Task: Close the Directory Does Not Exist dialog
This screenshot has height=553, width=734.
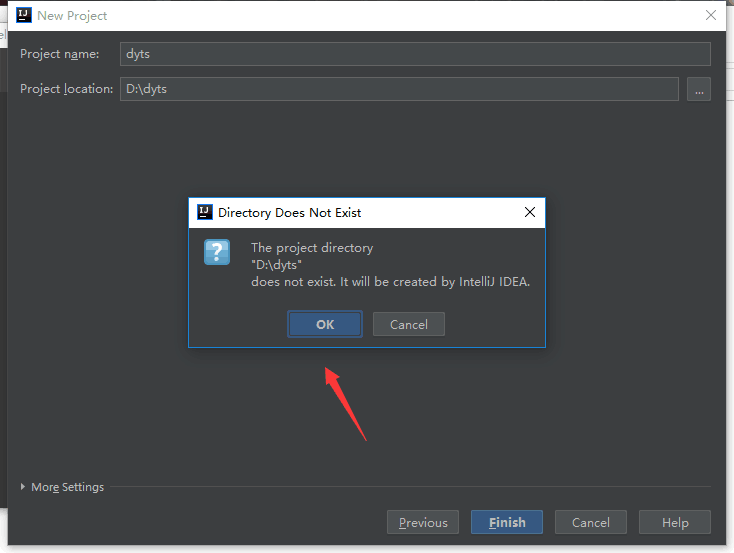Action: [530, 213]
